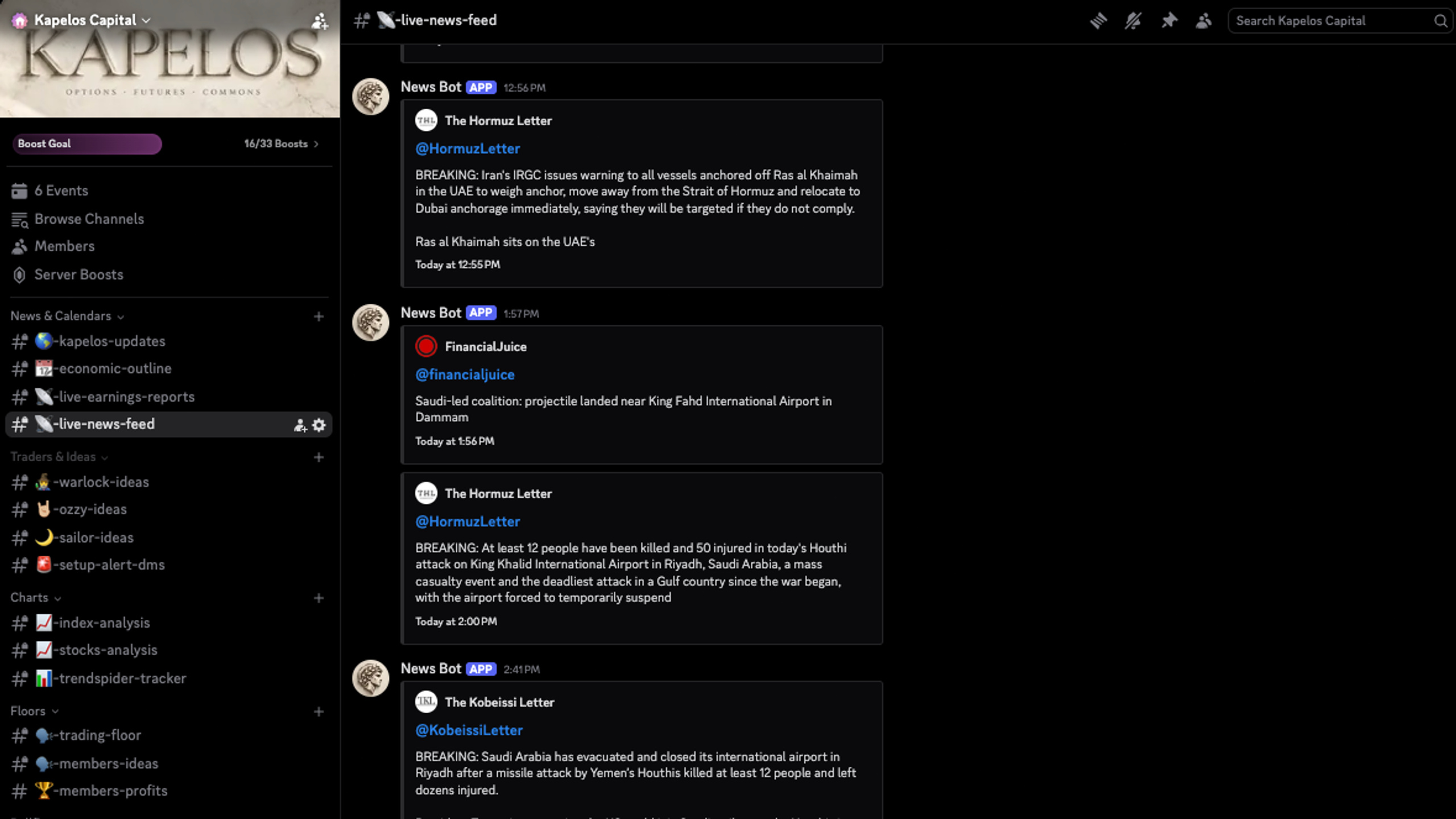Image resolution: width=1456 pixels, height=819 pixels.
Task: Click the search magnifier icon
Action: pos(1440,21)
